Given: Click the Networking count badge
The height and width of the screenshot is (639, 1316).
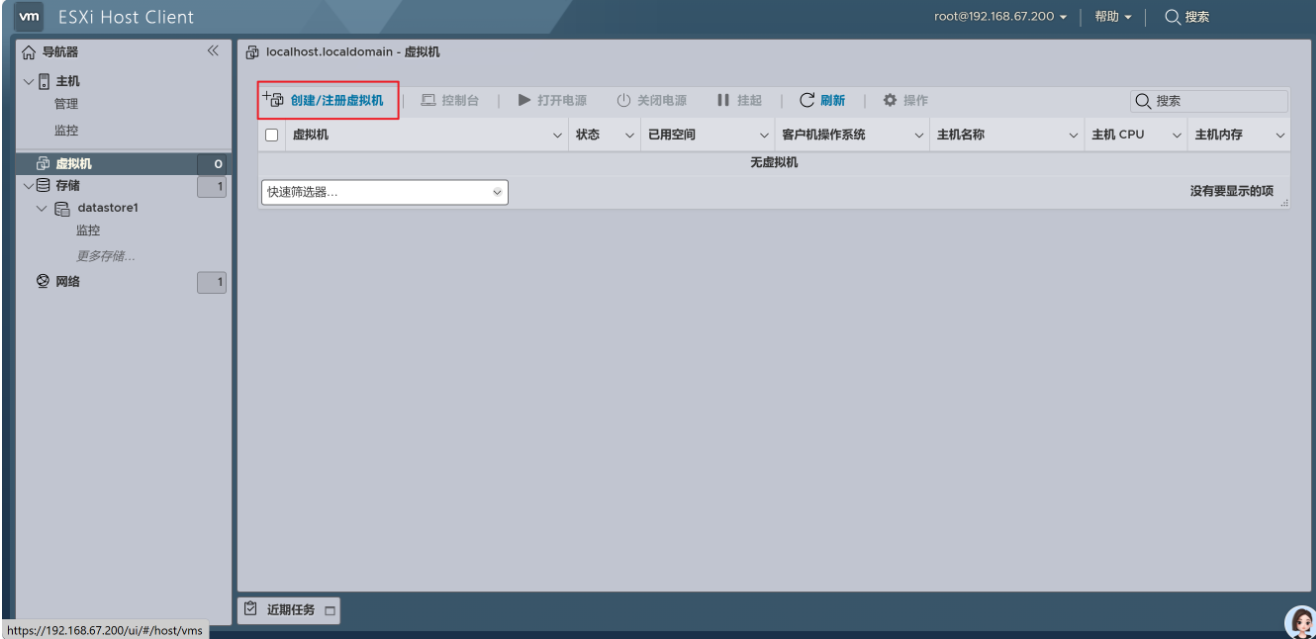Looking at the screenshot, I should pos(213,283).
